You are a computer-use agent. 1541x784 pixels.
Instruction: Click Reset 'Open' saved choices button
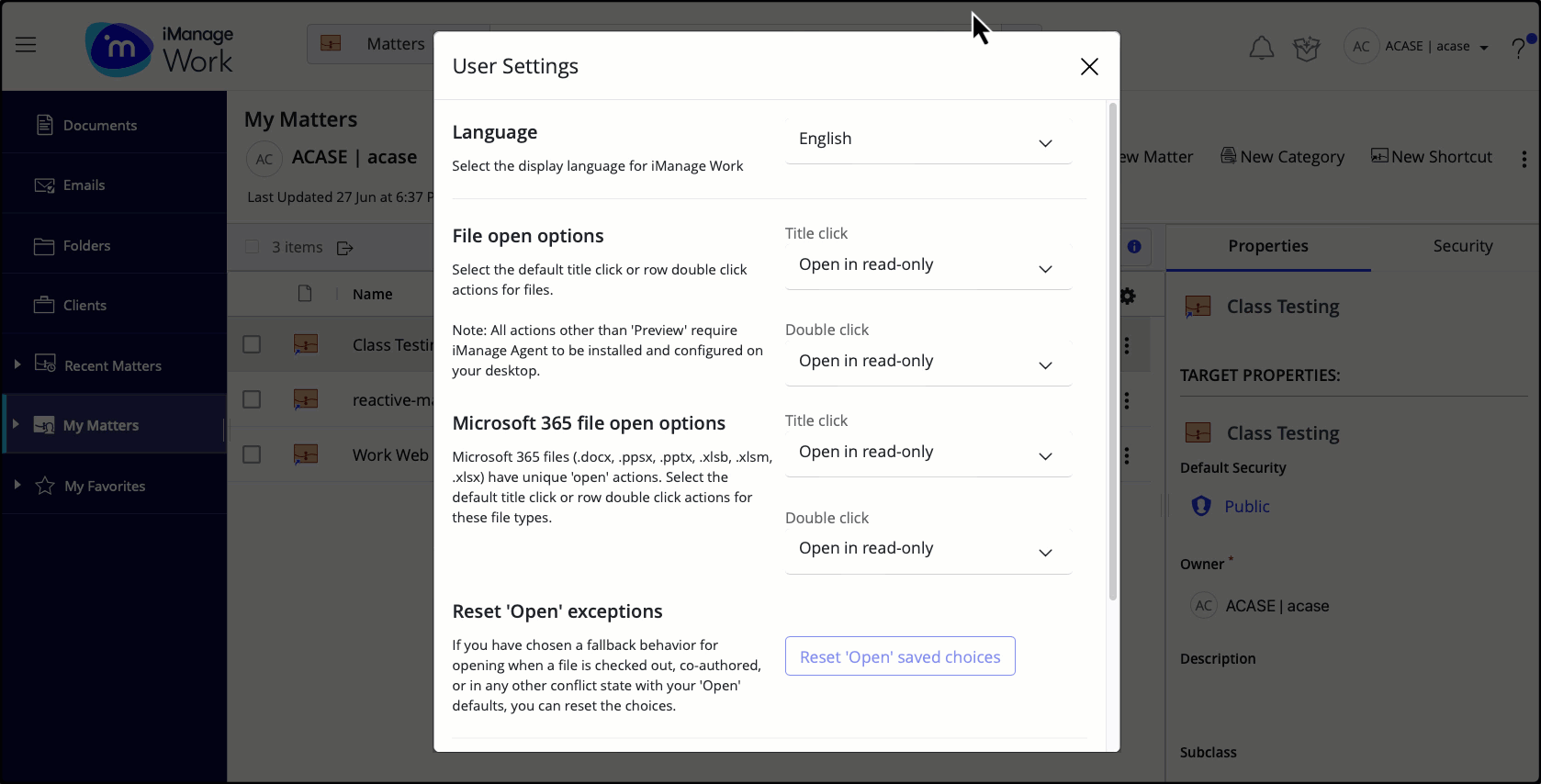(x=900, y=656)
